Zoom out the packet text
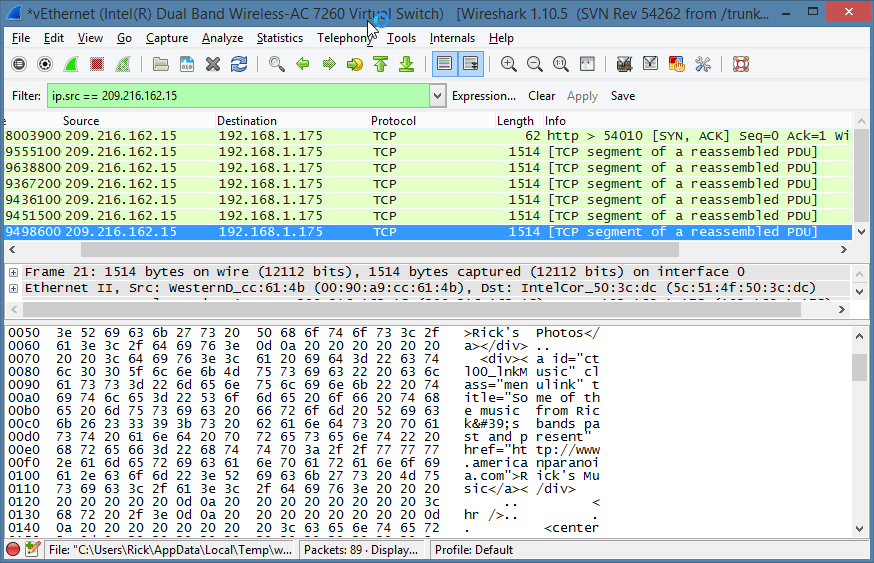874x563 pixels. tap(535, 64)
